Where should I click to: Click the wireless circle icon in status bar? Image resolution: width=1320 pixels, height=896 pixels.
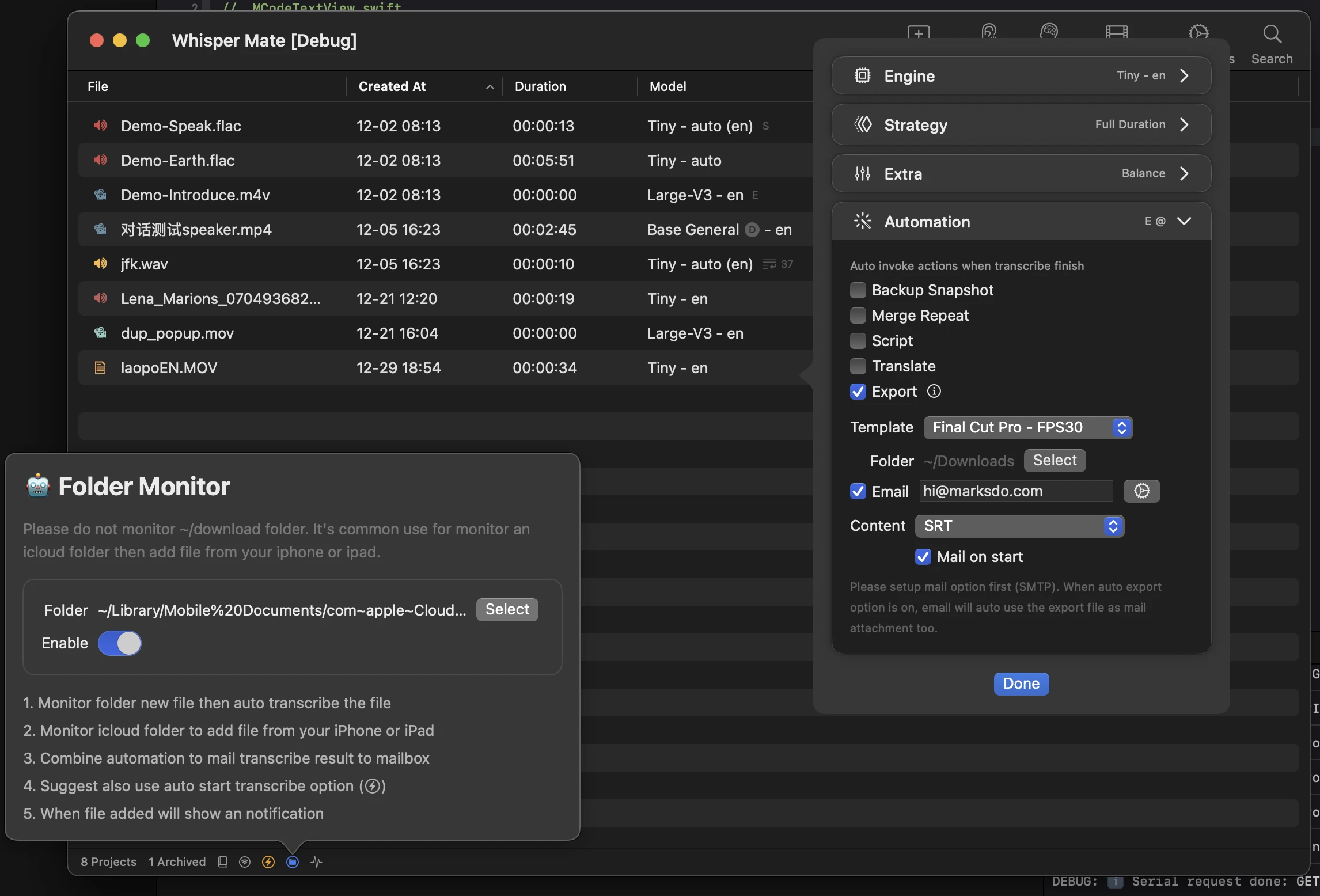[245, 862]
